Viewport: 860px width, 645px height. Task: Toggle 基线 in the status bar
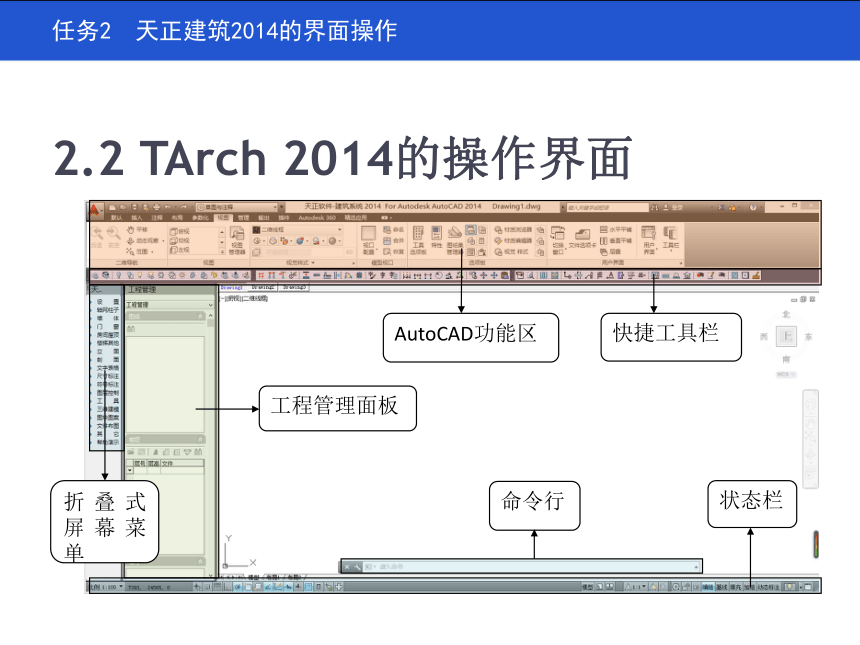click(722, 587)
